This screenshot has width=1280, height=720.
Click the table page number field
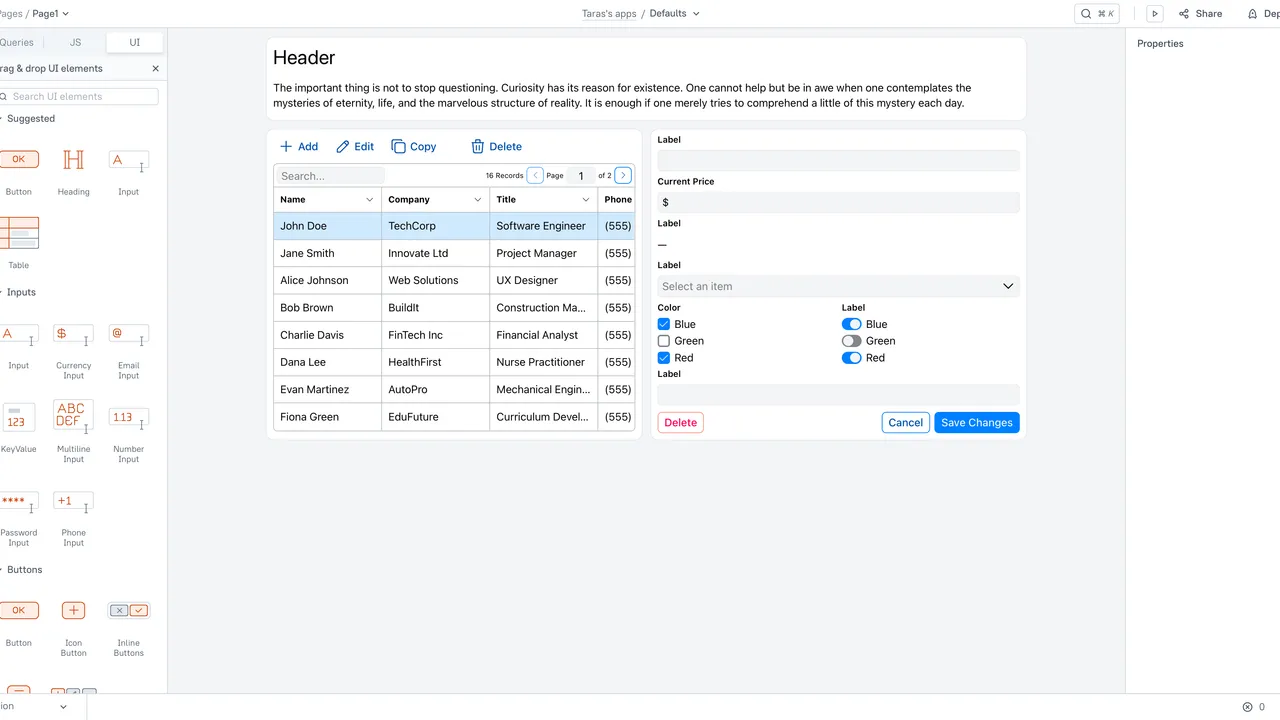(x=580, y=175)
